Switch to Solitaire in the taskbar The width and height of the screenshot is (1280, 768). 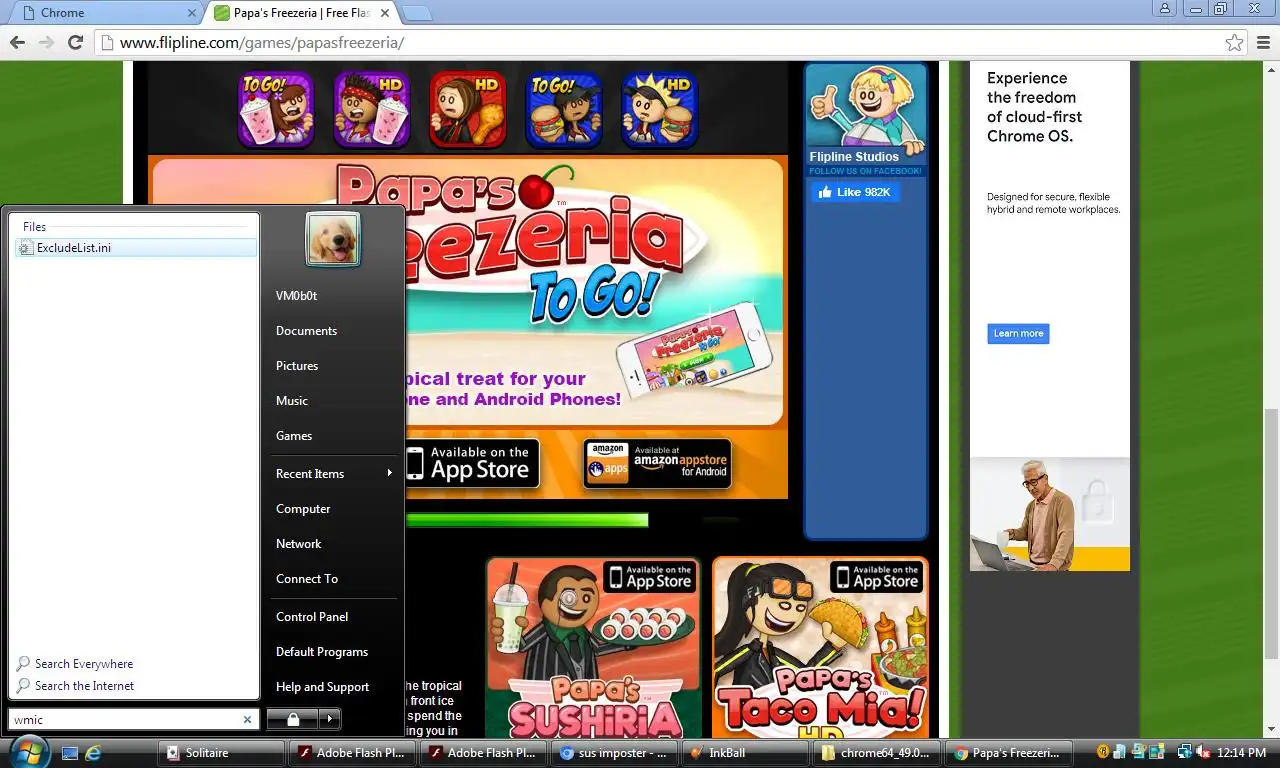tap(222, 753)
